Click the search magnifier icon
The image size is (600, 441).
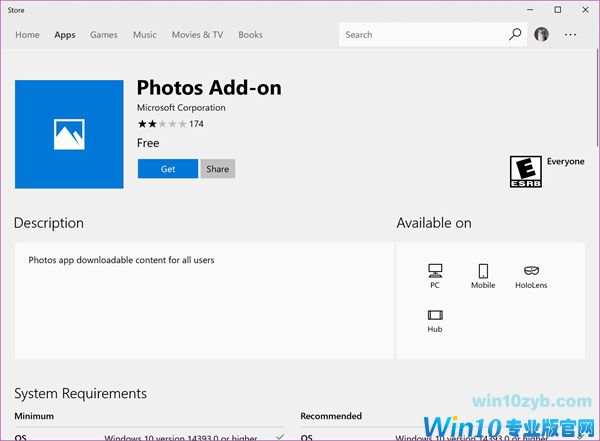tap(515, 35)
